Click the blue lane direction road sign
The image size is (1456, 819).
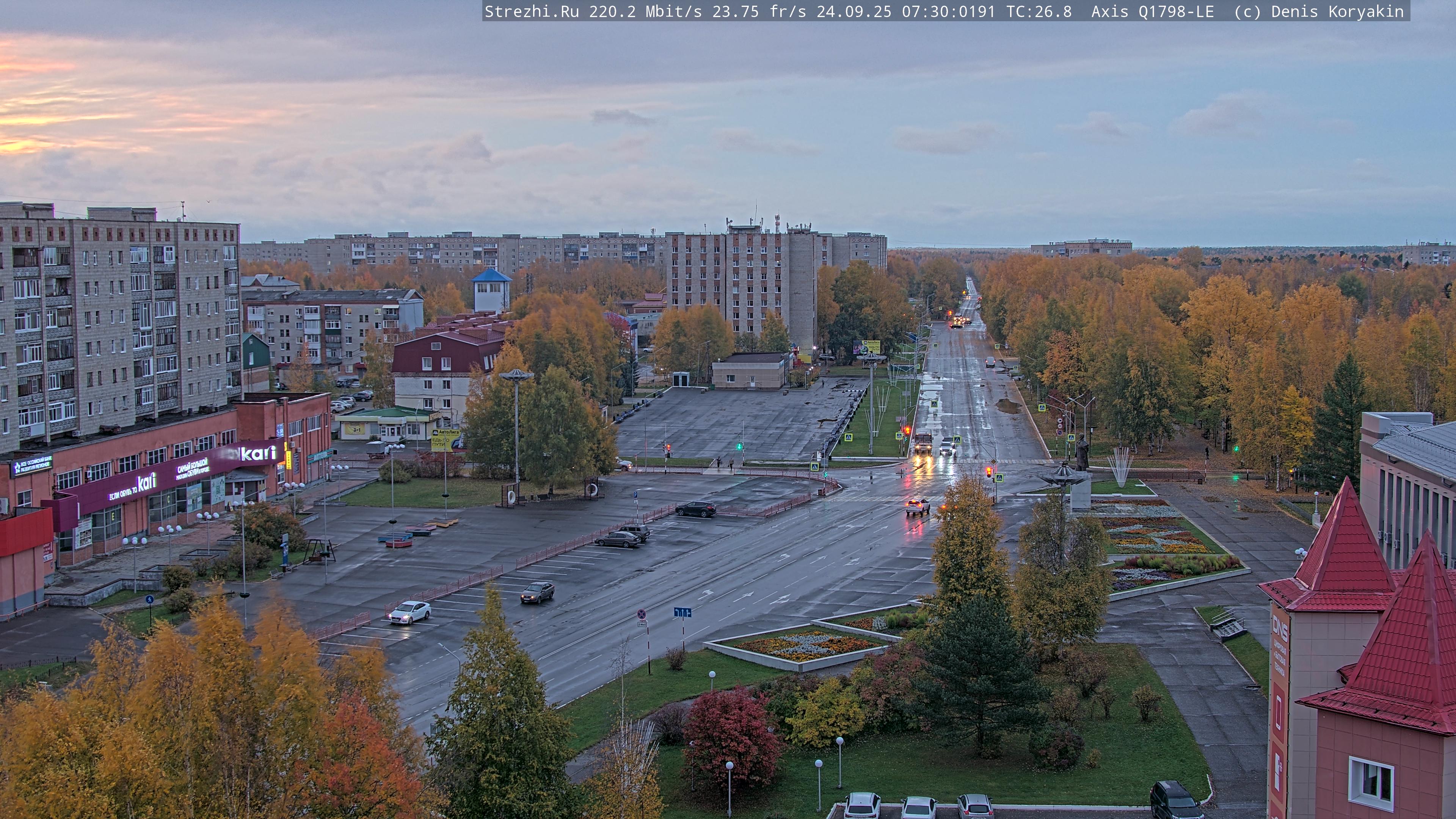[x=682, y=612]
